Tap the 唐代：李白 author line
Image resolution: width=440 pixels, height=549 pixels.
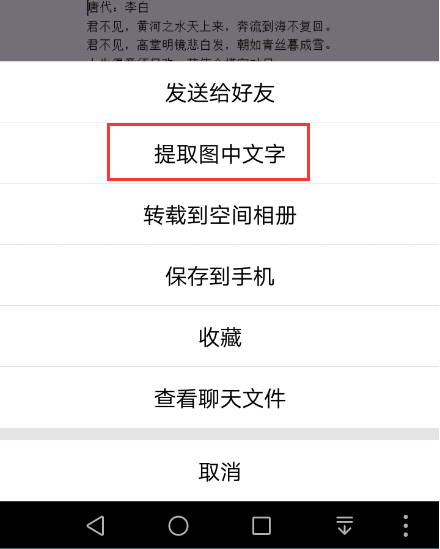click(x=118, y=8)
